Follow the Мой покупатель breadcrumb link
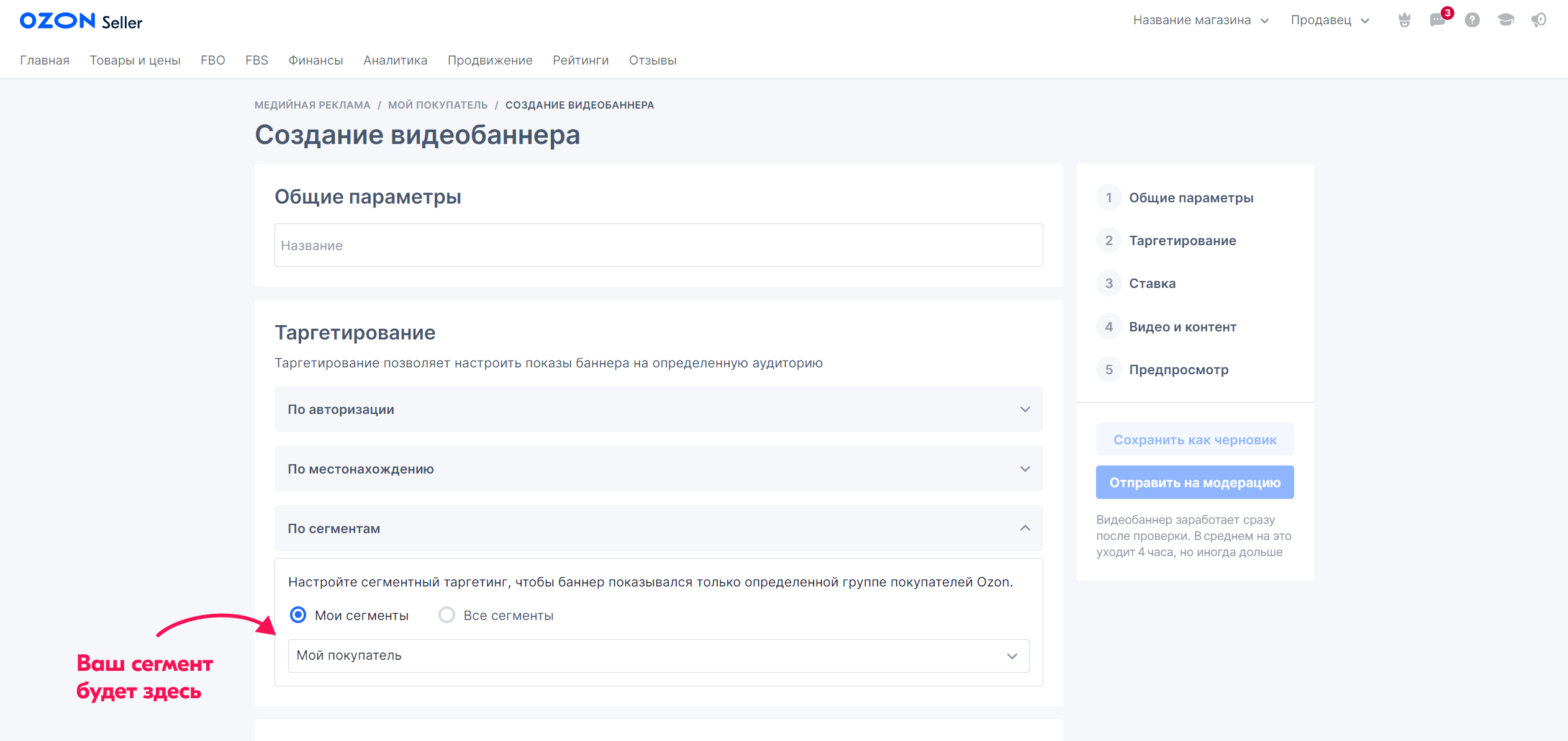This screenshot has width=1568, height=741. pos(438,105)
